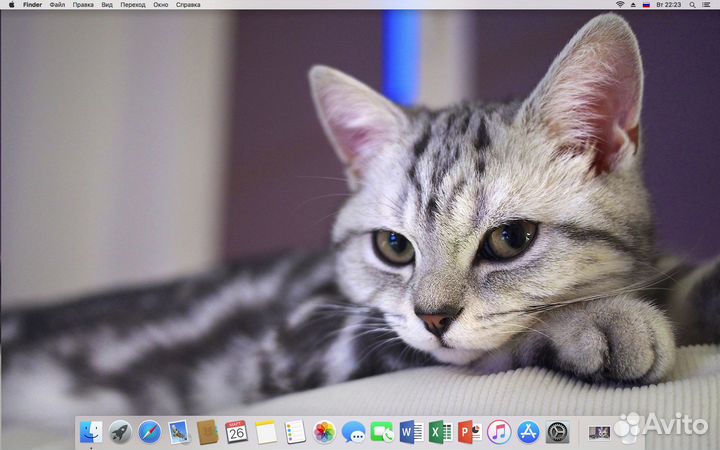Open Messages blue speech bubble icon
The image size is (720, 450).
pos(354,433)
